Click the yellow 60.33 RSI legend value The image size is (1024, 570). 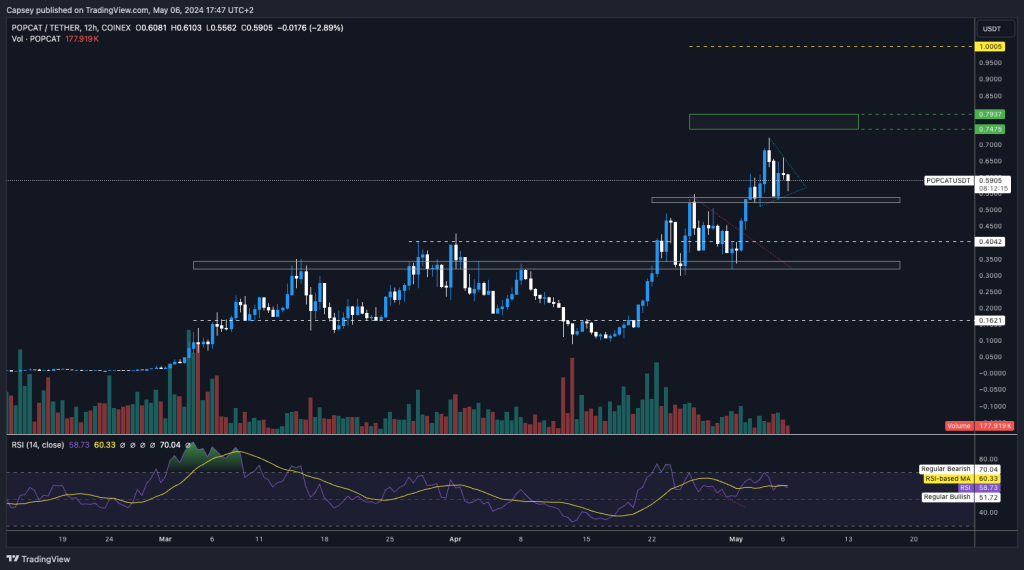pyautogui.click(x=104, y=445)
